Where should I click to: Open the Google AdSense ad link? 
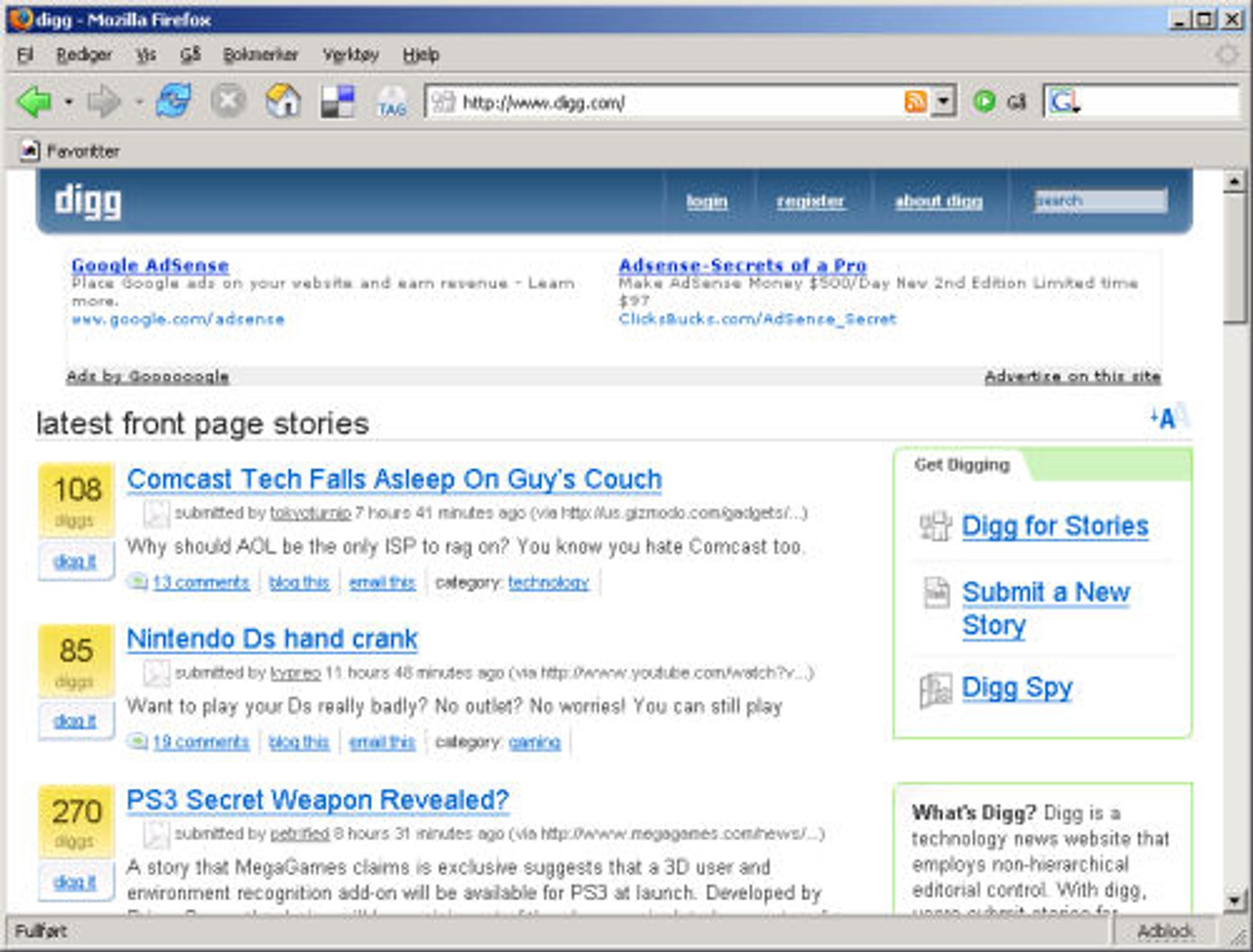[x=150, y=266]
